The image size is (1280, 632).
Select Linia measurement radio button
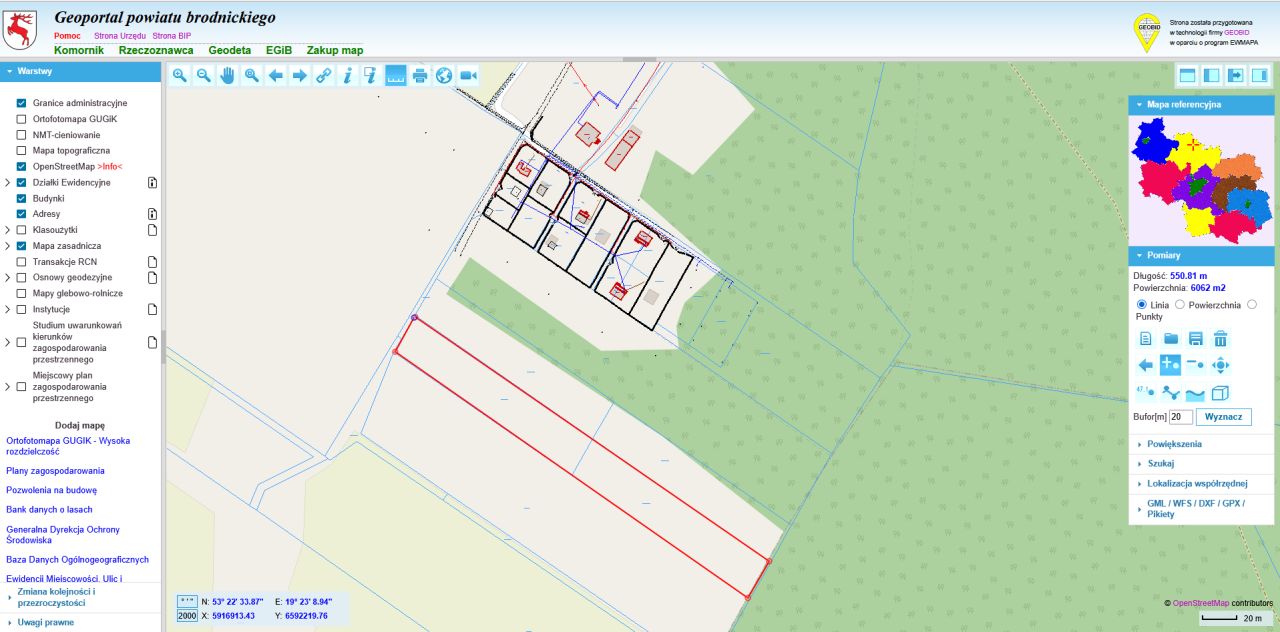click(1142, 304)
